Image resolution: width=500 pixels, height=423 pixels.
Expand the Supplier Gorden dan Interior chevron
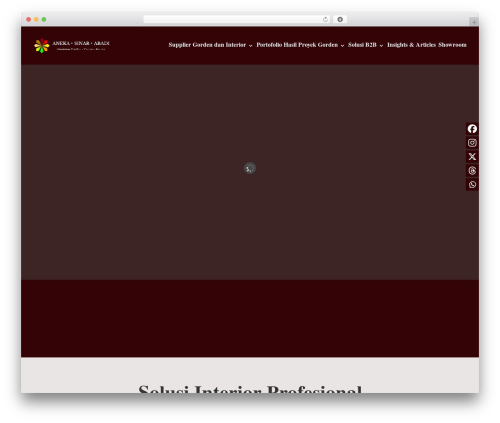click(x=250, y=46)
